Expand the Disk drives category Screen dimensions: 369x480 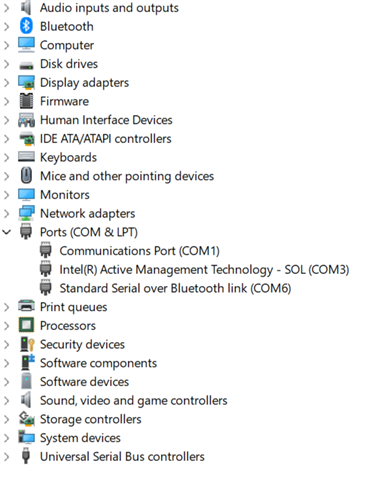pos(7,64)
